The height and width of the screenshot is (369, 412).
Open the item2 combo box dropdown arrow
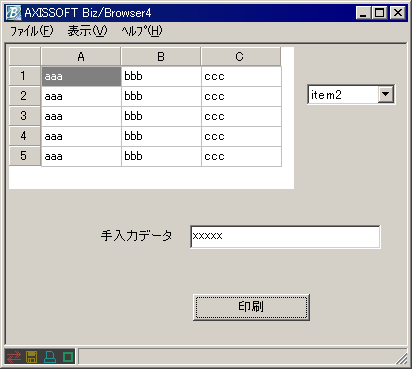[x=386, y=94]
